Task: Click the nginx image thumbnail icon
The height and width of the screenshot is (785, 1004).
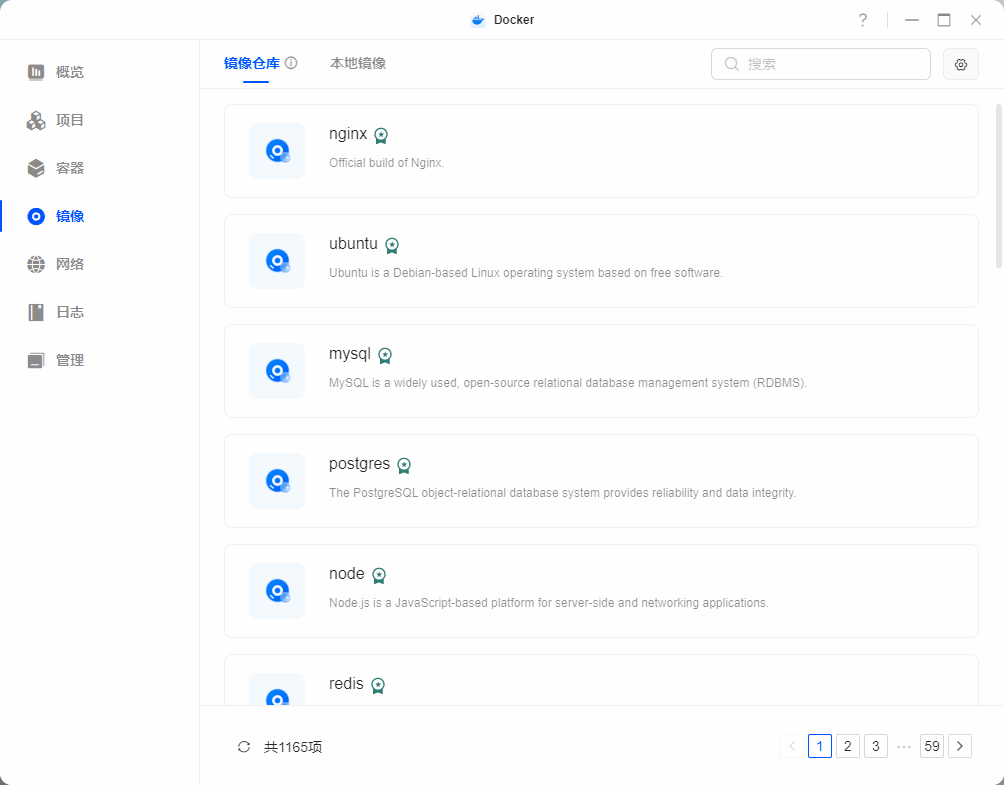Action: [x=277, y=150]
